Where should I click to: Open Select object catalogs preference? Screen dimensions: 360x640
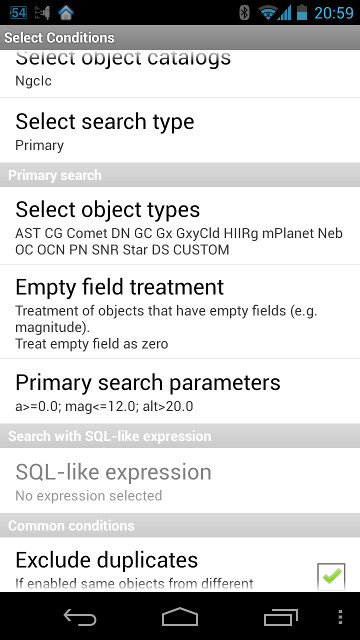coord(180,73)
